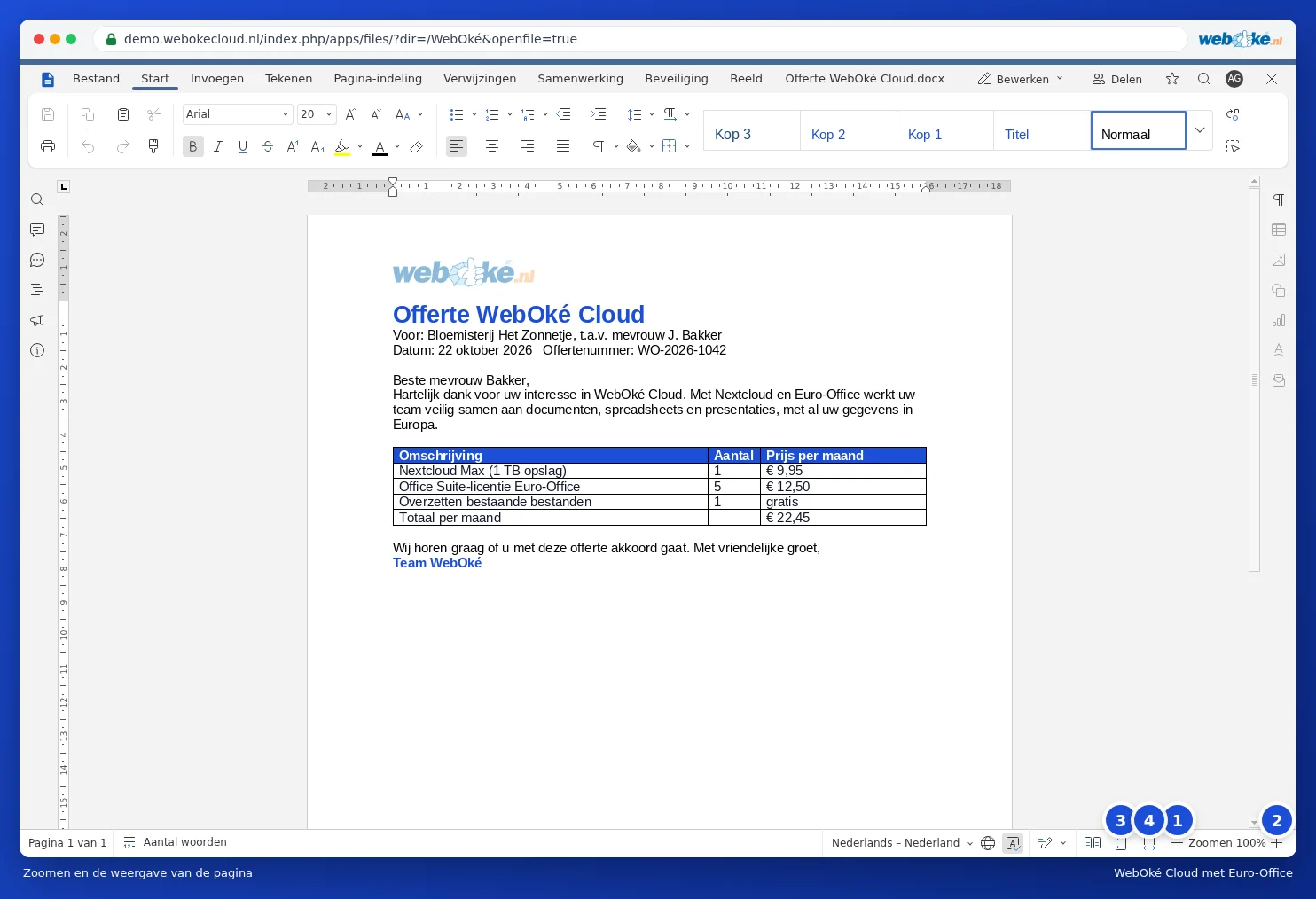The height and width of the screenshot is (899, 1316).
Task: Apply the Titel style
Action: point(1041,130)
